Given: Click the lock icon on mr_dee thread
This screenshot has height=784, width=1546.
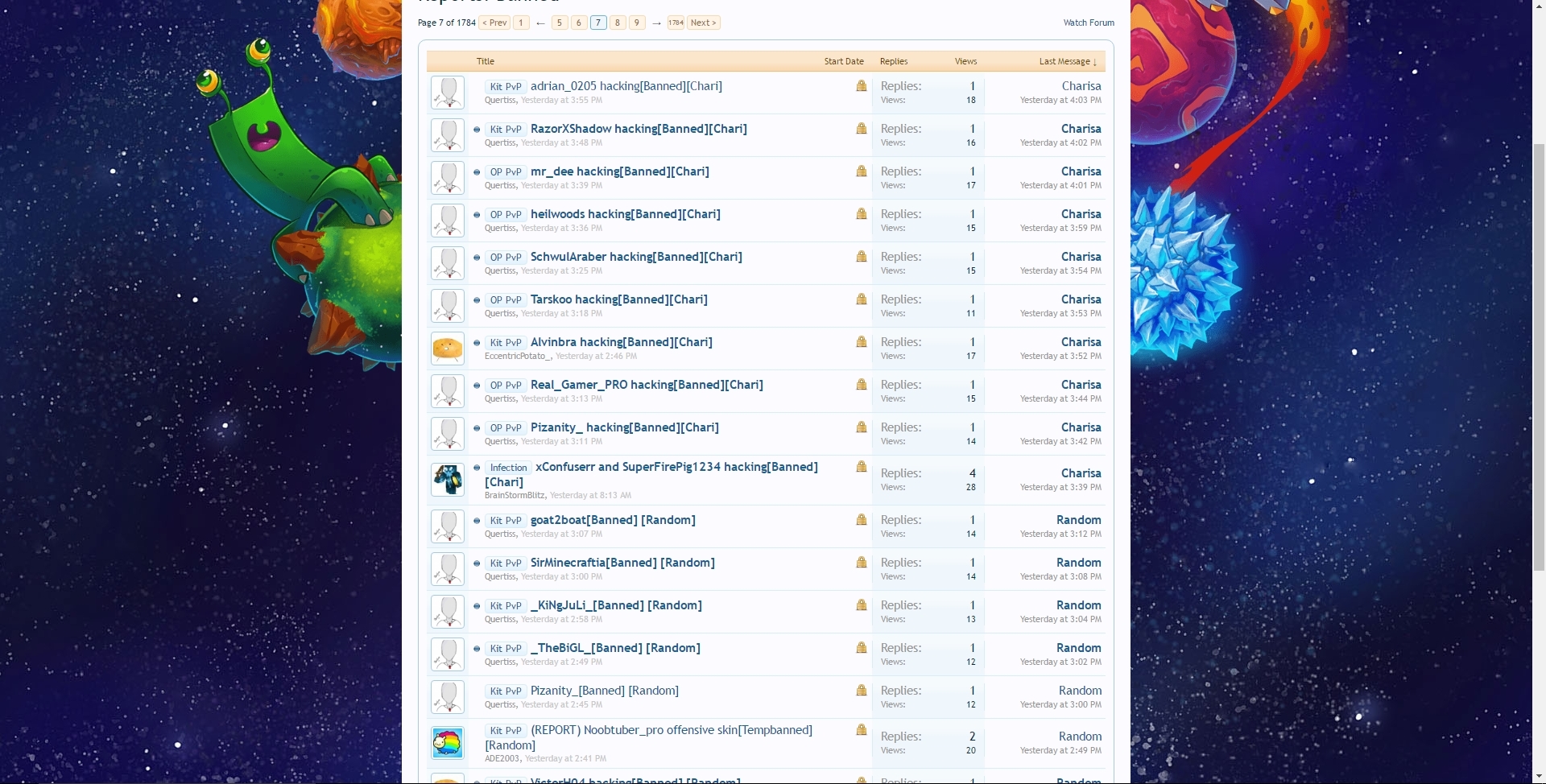Looking at the screenshot, I should click(x=862, y=171).
